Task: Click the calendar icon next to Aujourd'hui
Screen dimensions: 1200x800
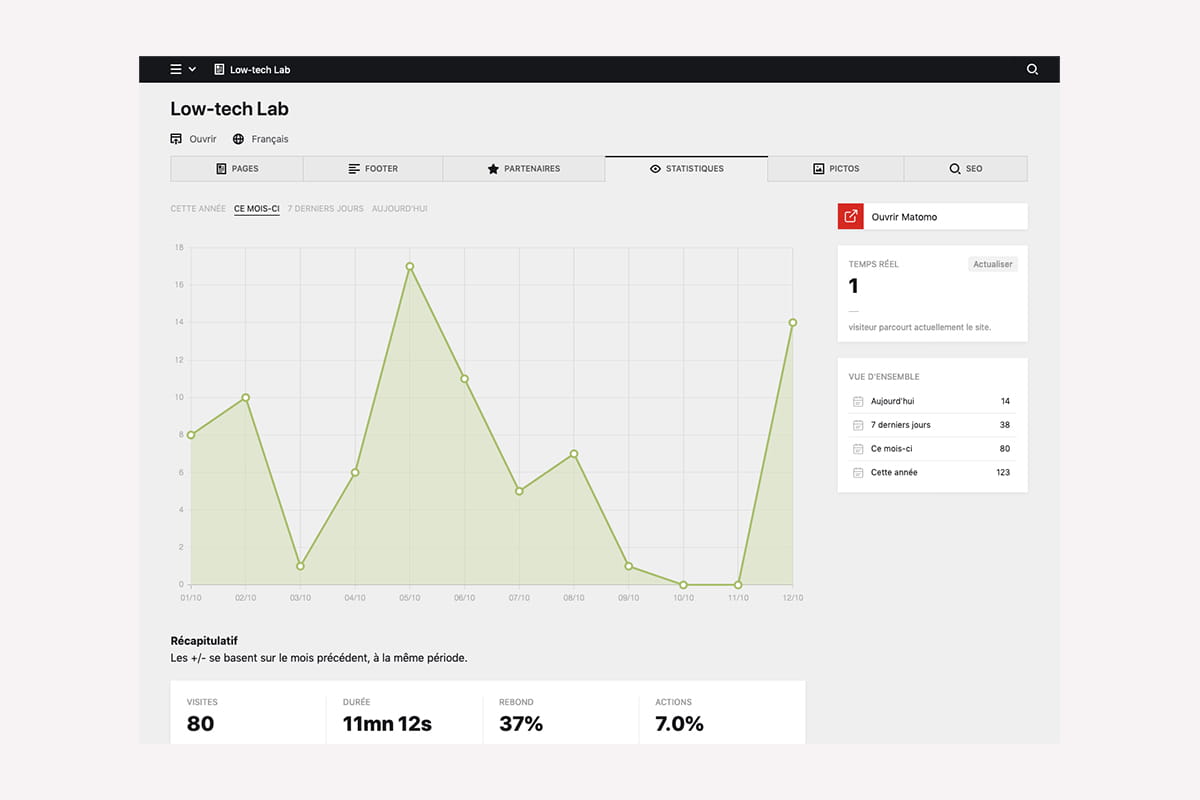Action: [x=857, y=401]
